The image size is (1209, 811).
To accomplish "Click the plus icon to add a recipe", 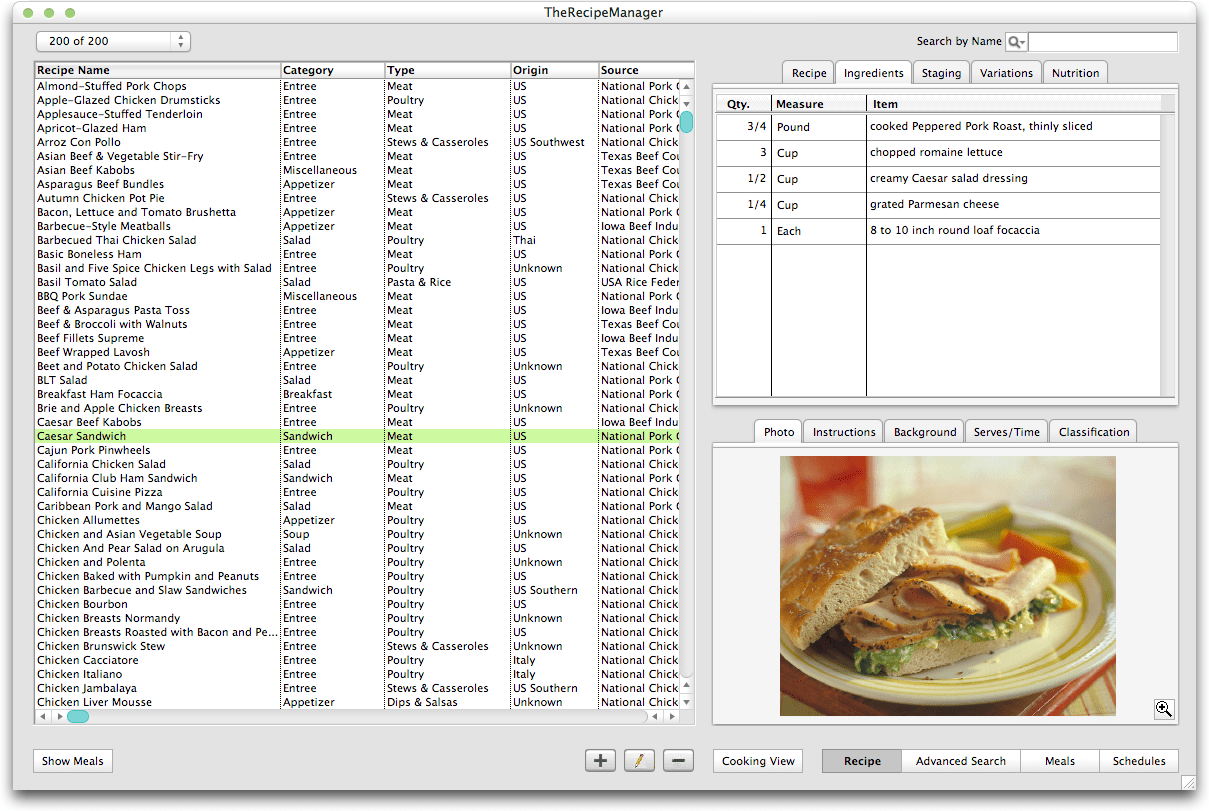I will pyautogui.click(x=600, y=761).
